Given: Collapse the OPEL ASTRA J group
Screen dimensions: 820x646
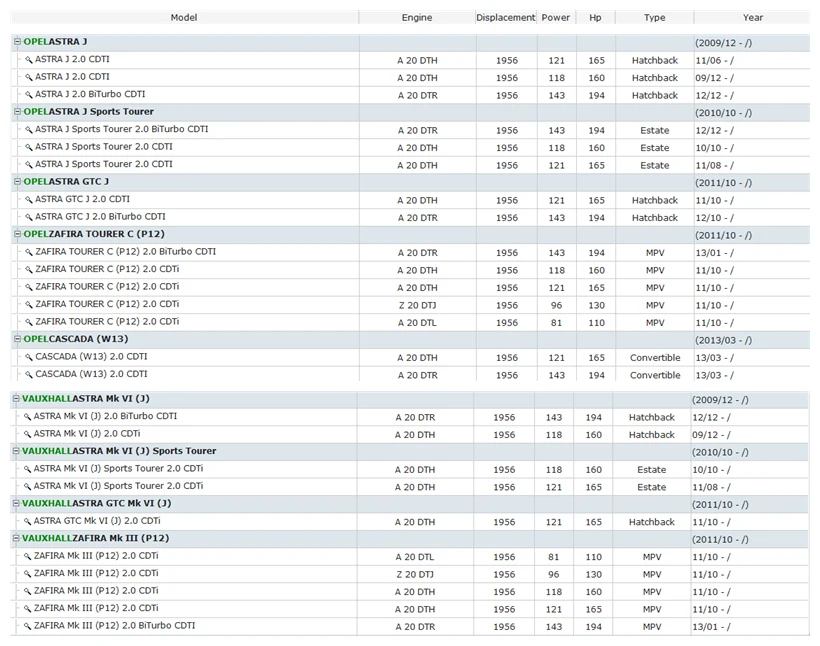Looking at the screenshot, I should (x=18, y=41).
